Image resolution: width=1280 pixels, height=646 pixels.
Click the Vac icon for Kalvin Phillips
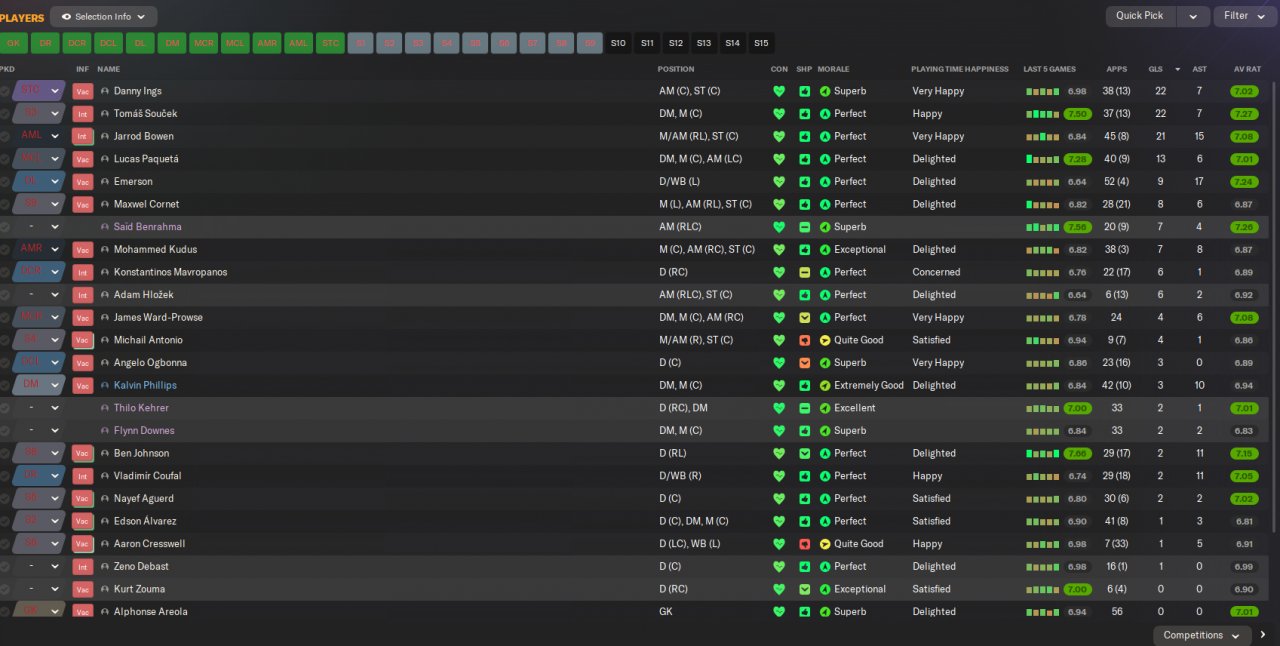[82, 385]
